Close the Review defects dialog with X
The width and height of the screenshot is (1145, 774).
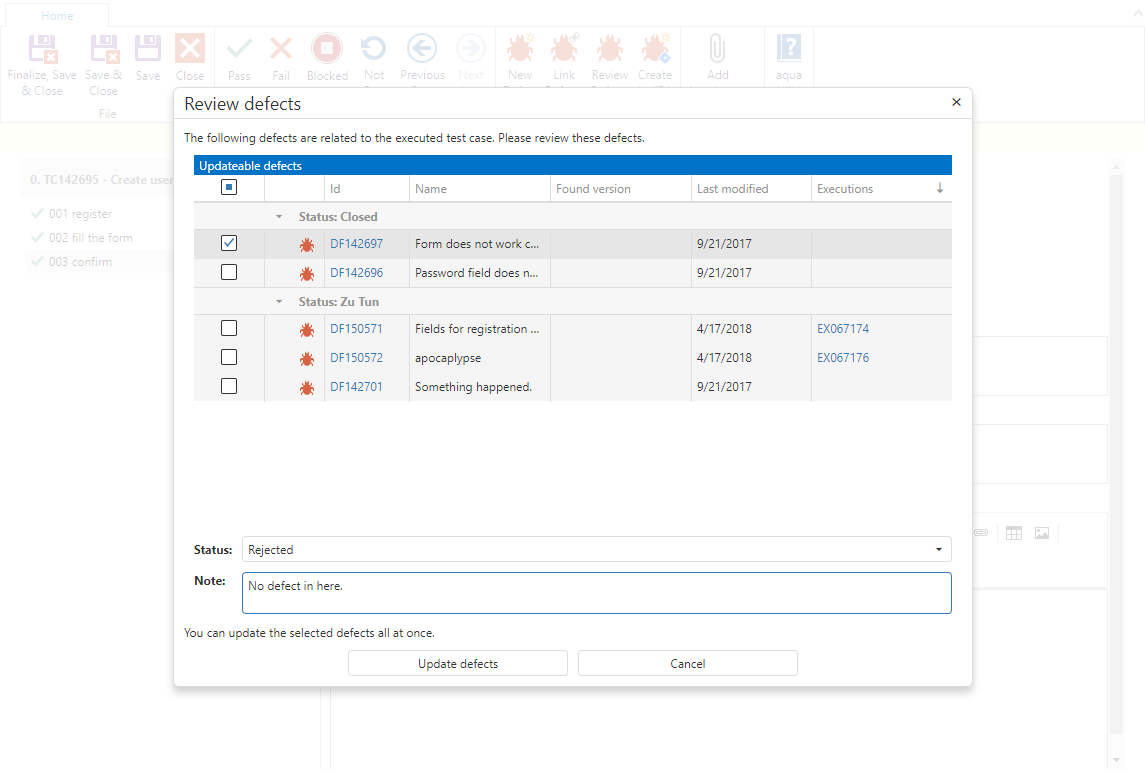[956, 102]
